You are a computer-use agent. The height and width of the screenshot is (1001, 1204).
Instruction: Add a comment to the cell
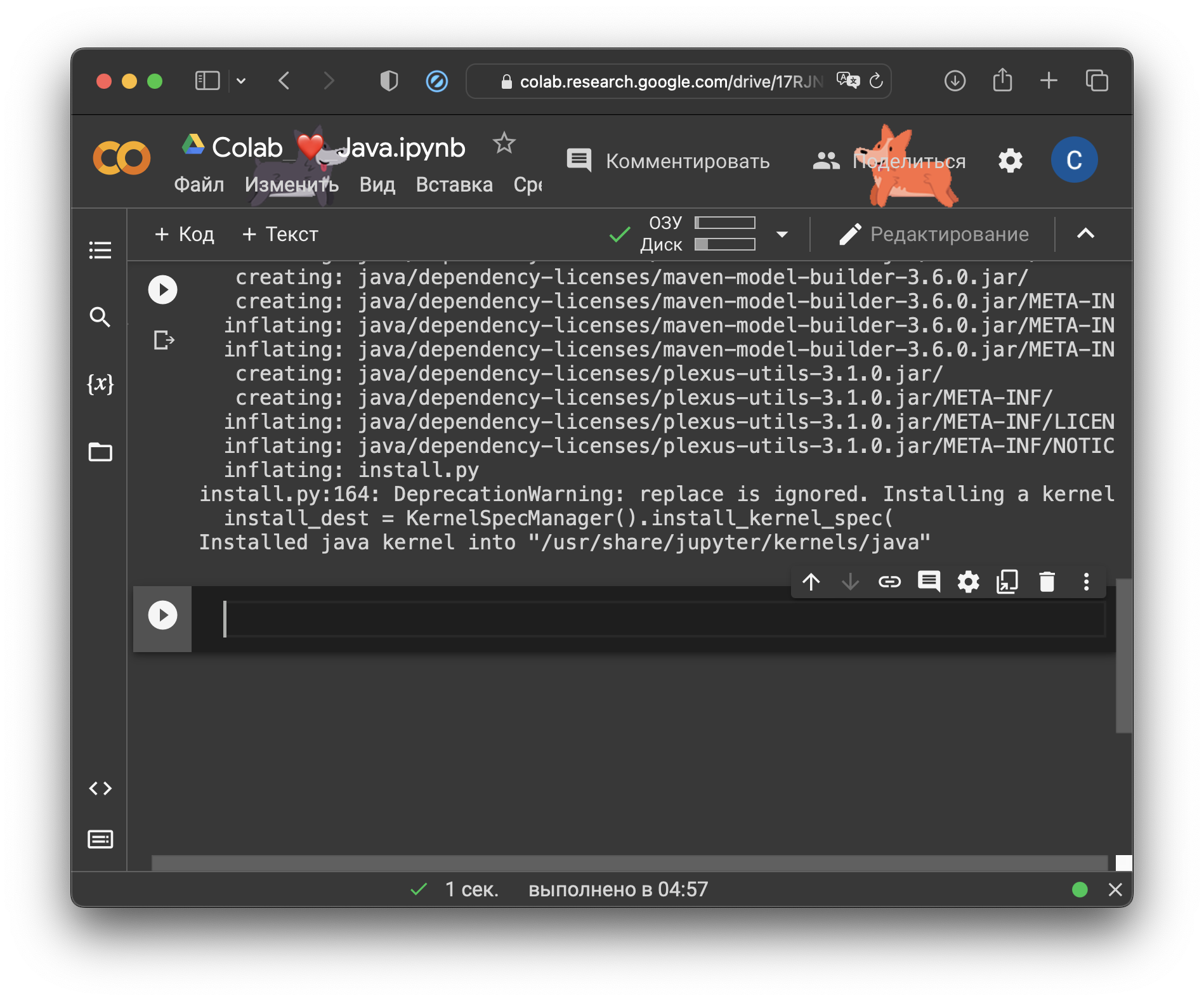[x=929, y=582]
